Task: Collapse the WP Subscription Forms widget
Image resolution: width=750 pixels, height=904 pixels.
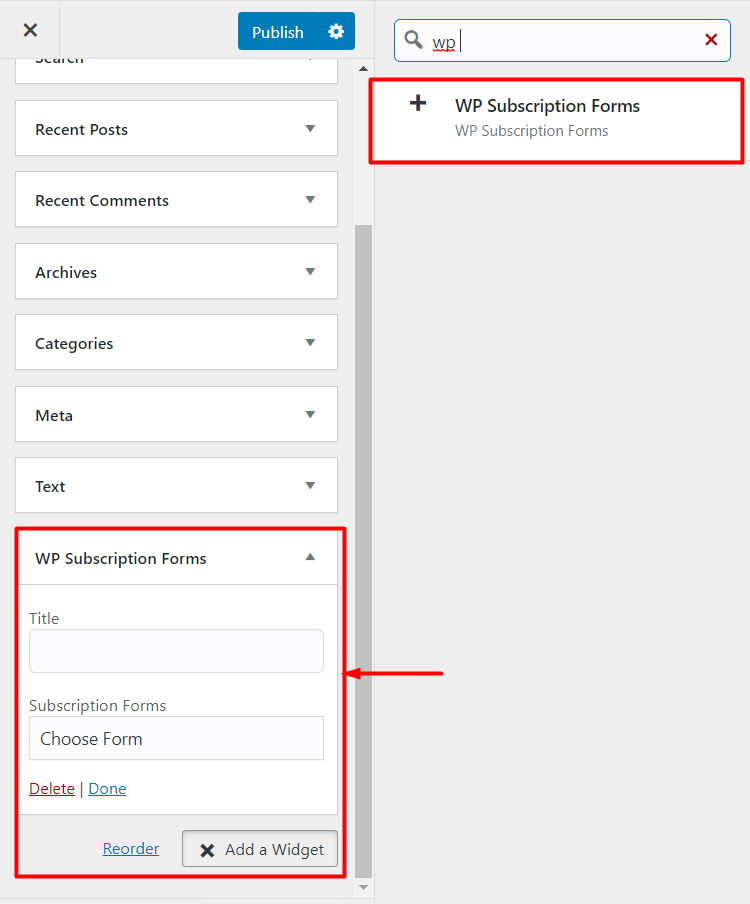Action: (310, 557)
